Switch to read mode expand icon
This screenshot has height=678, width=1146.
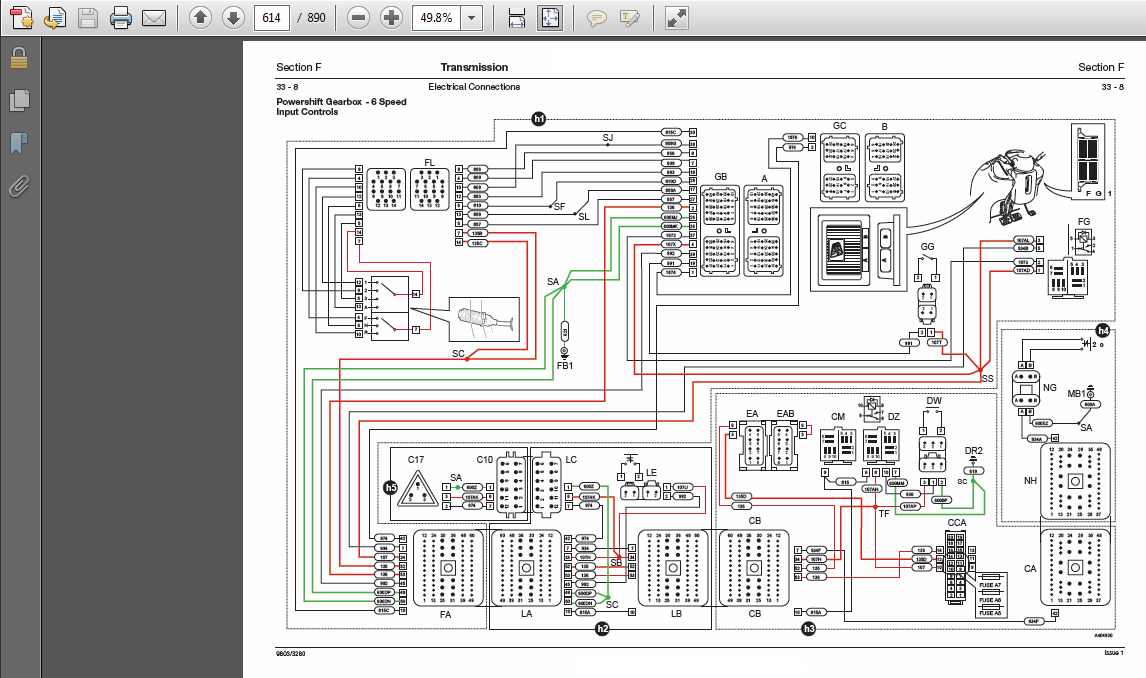tap(677, 18)
